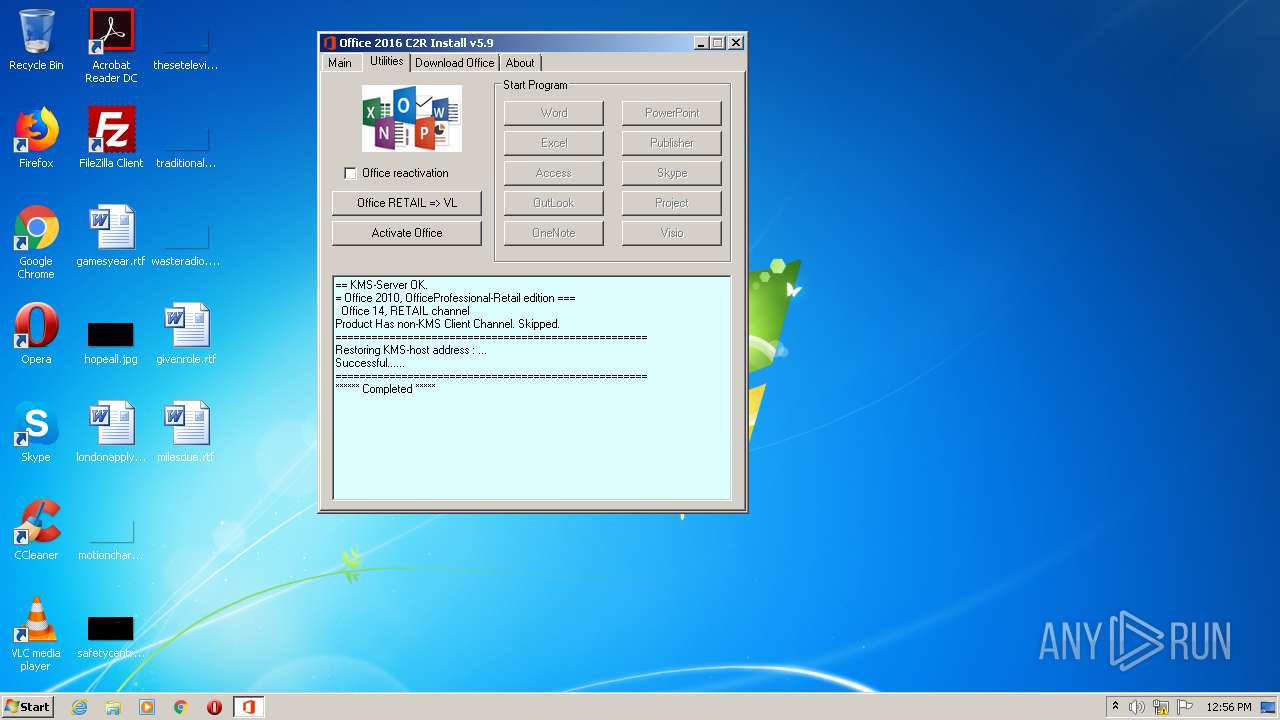Start Word program button
The image size is (1280, 720).
click(x=554, y=113)
